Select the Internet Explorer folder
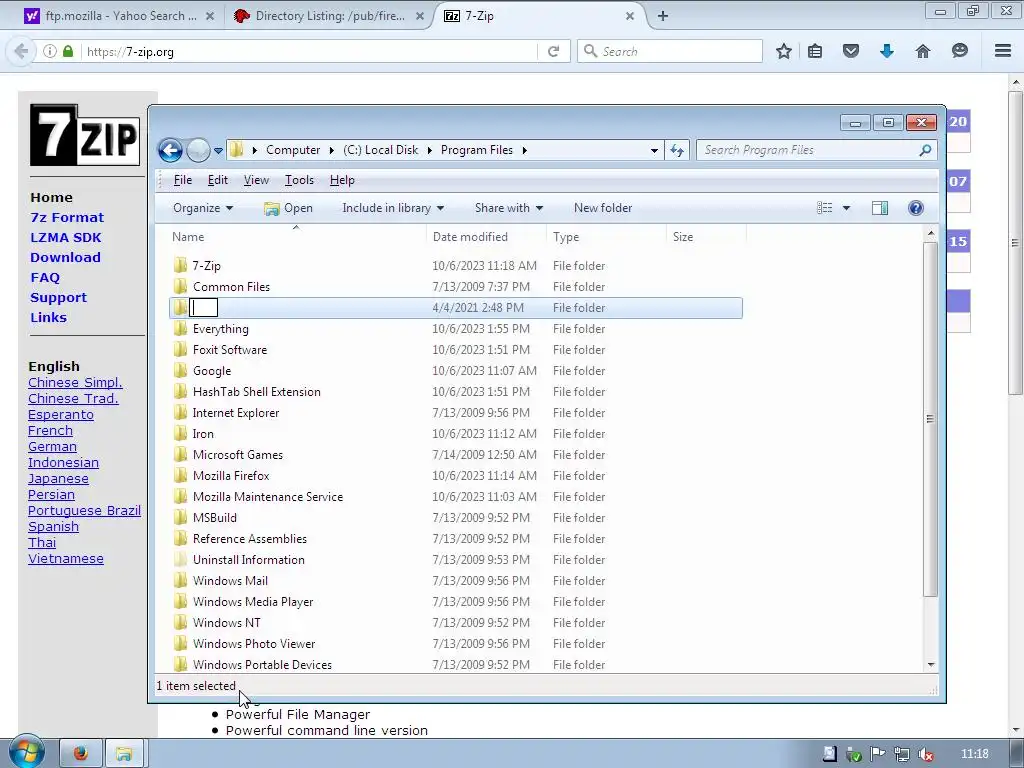 [x=236, y=413]
